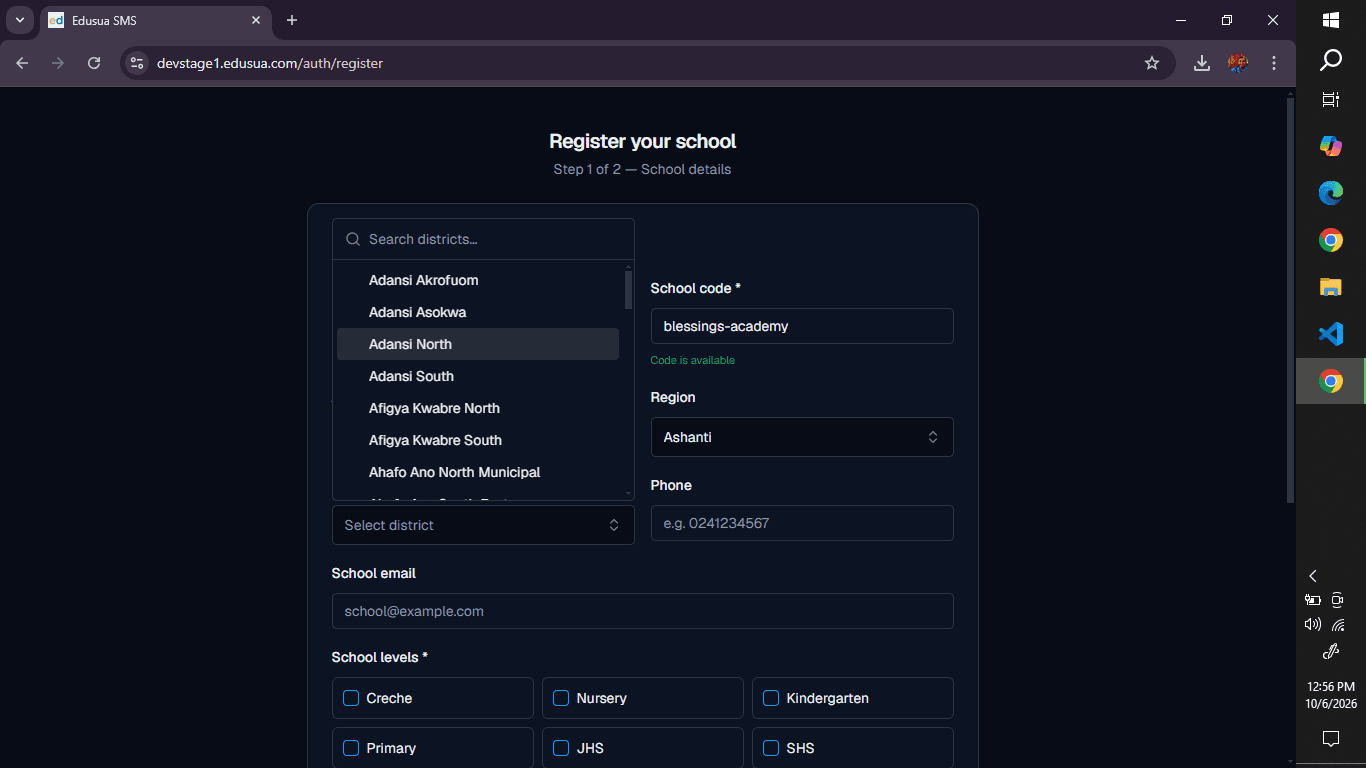Open a new browser tab

[292, 20]
